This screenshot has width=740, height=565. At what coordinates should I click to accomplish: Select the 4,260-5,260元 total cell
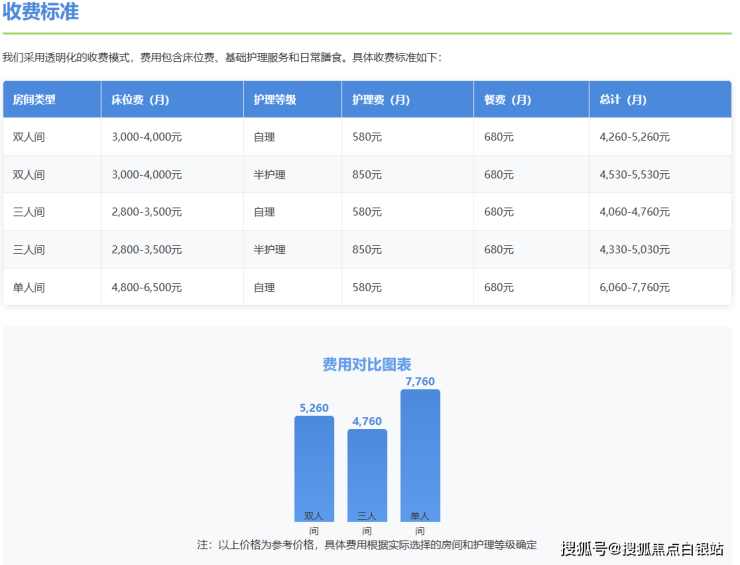coord(634,137)
